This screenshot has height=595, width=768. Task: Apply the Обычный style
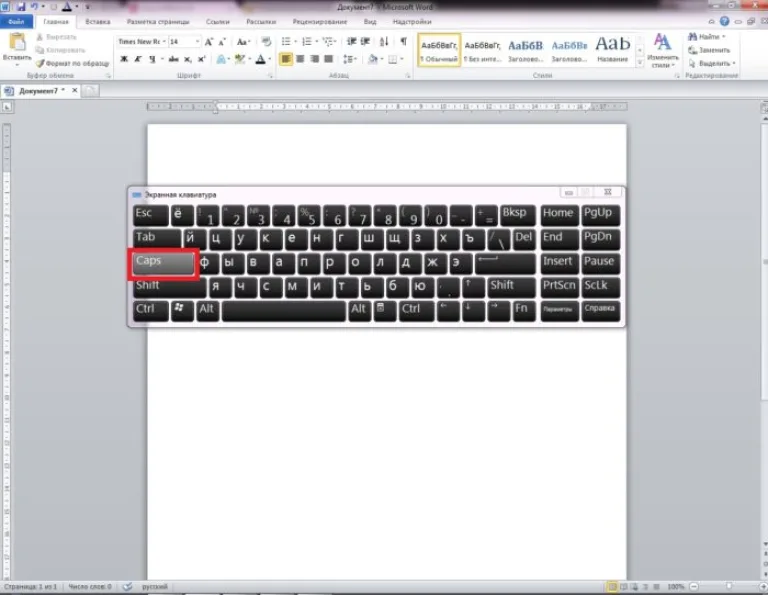point(439,50)
